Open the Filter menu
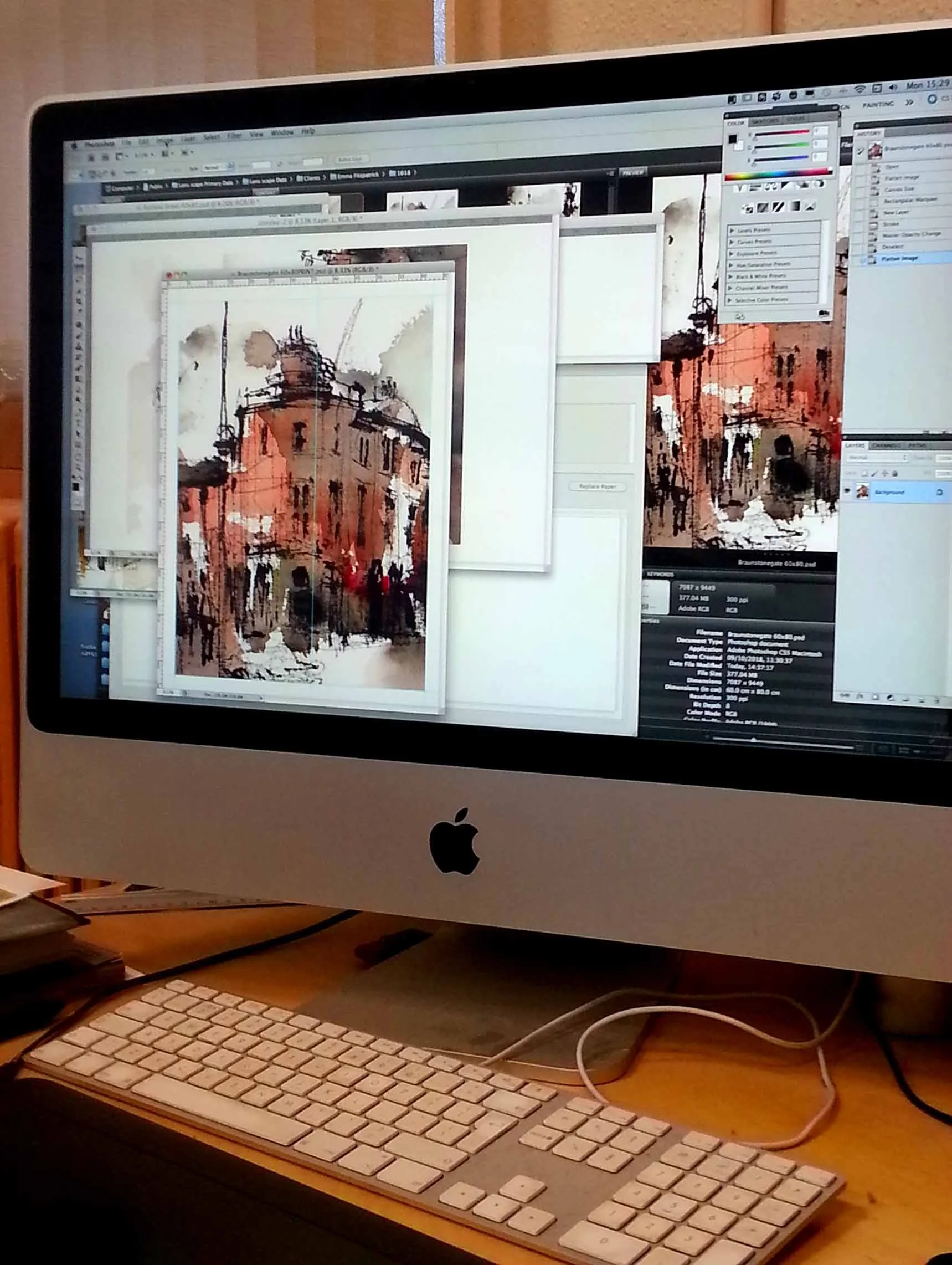The width and height of the screenshot is (952, 1265). click(234, 136)
